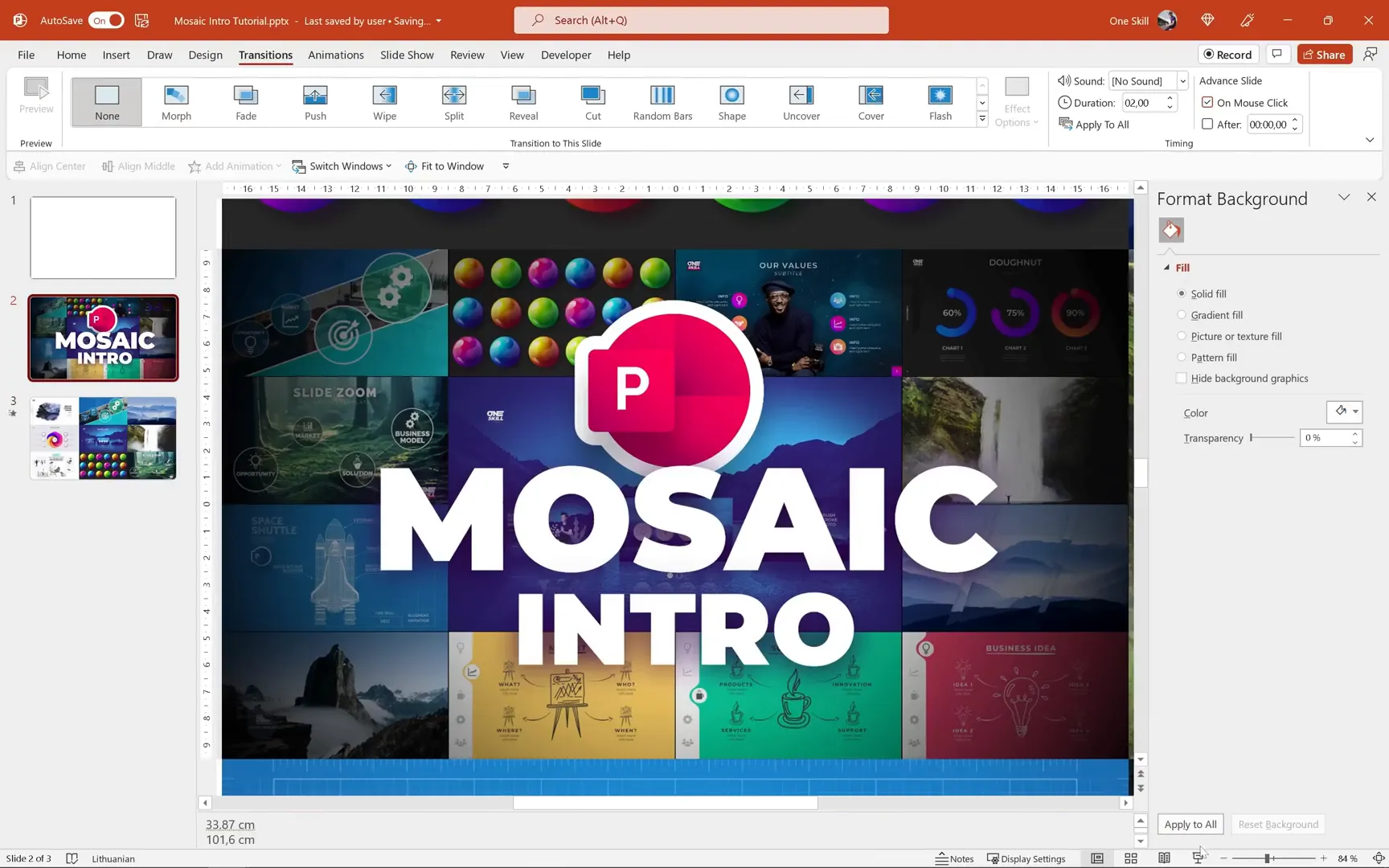This screenshot has width=1389, height=868.
Task: Switch to Reading View
Action: (x=1164, y=858)
